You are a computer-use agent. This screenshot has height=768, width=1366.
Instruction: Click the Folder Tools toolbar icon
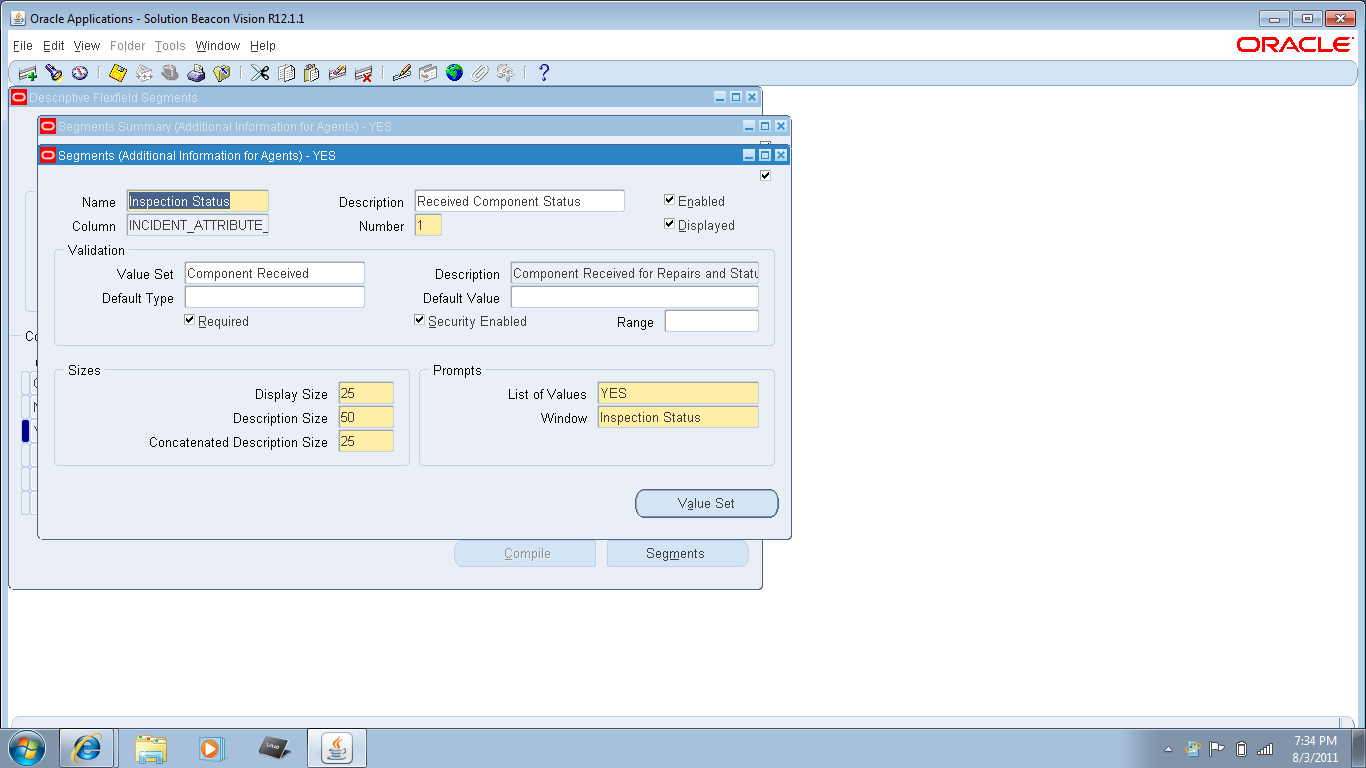(506, 73)
